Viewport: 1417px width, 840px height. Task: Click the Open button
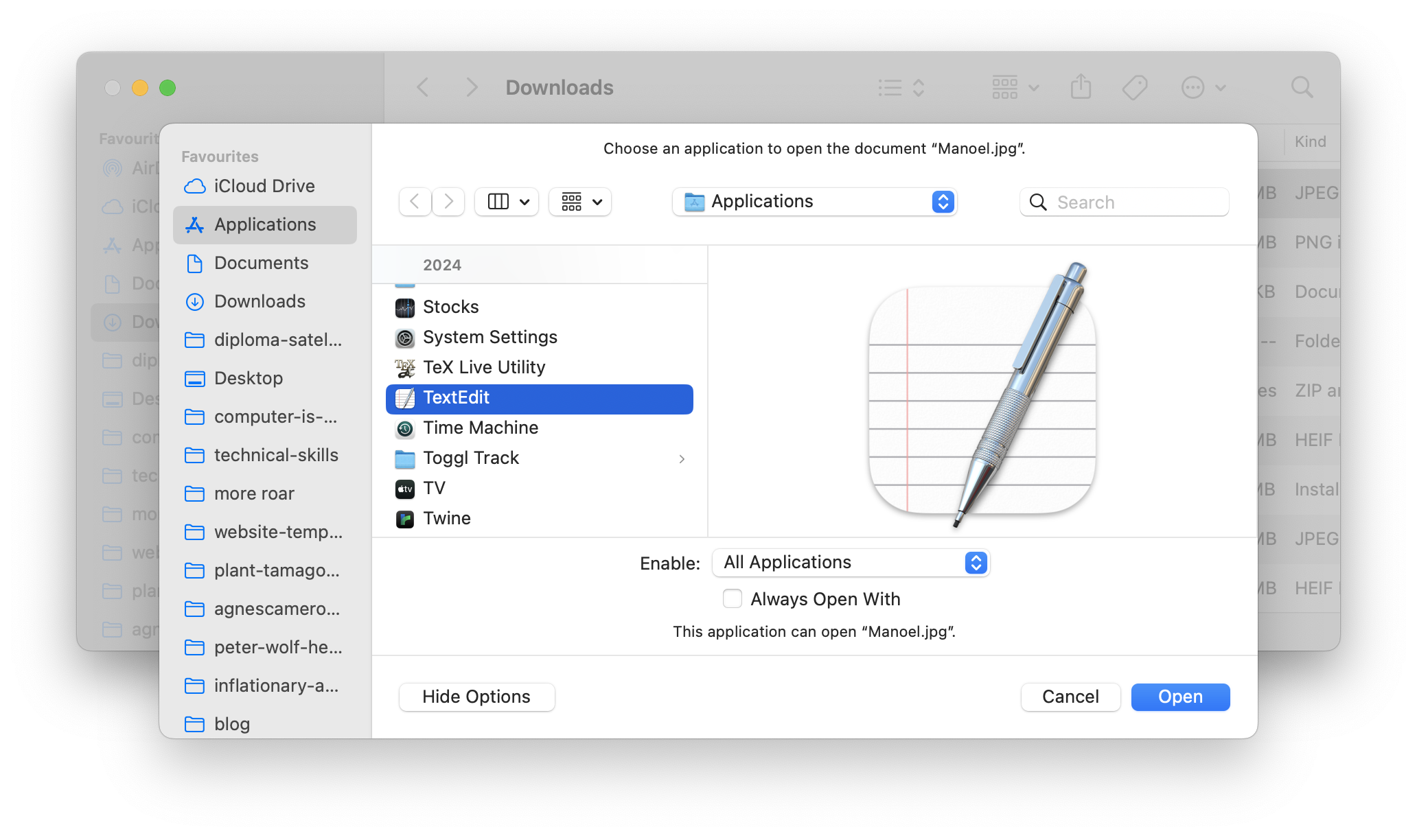(x=1181, y=697)
